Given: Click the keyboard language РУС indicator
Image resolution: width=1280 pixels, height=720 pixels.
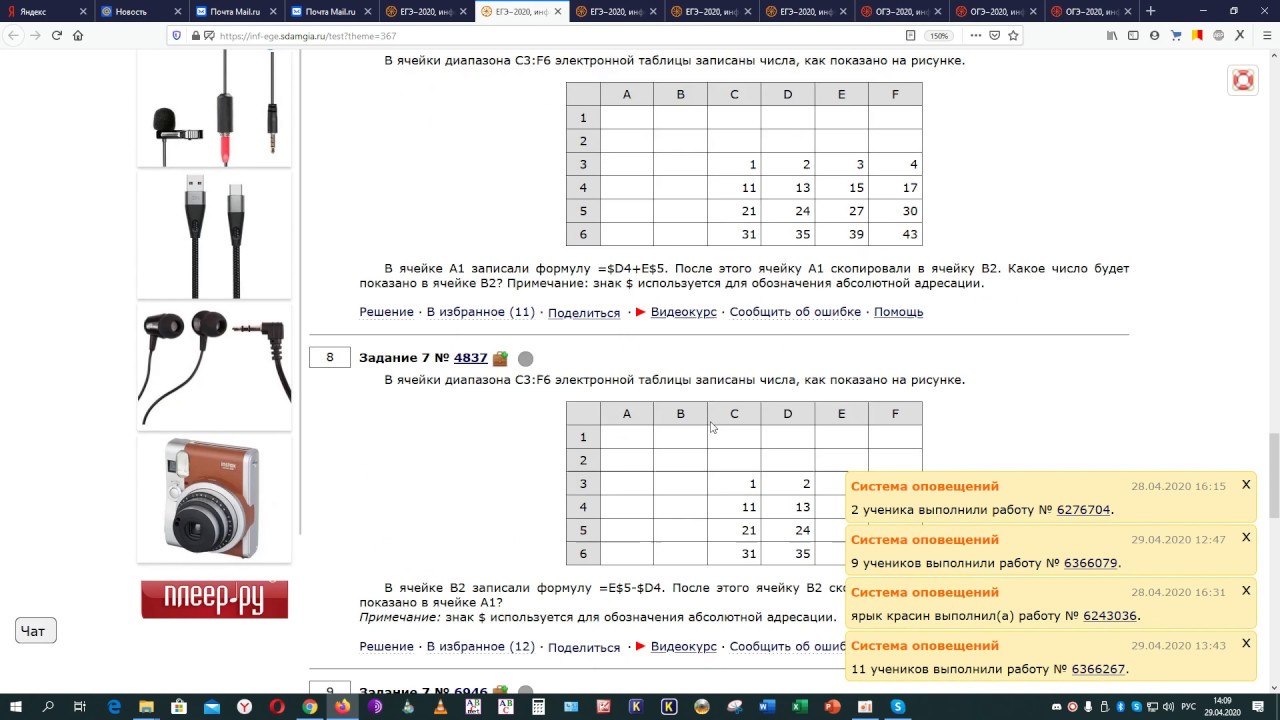Looking at the screenshot, I should [1188, 707].
